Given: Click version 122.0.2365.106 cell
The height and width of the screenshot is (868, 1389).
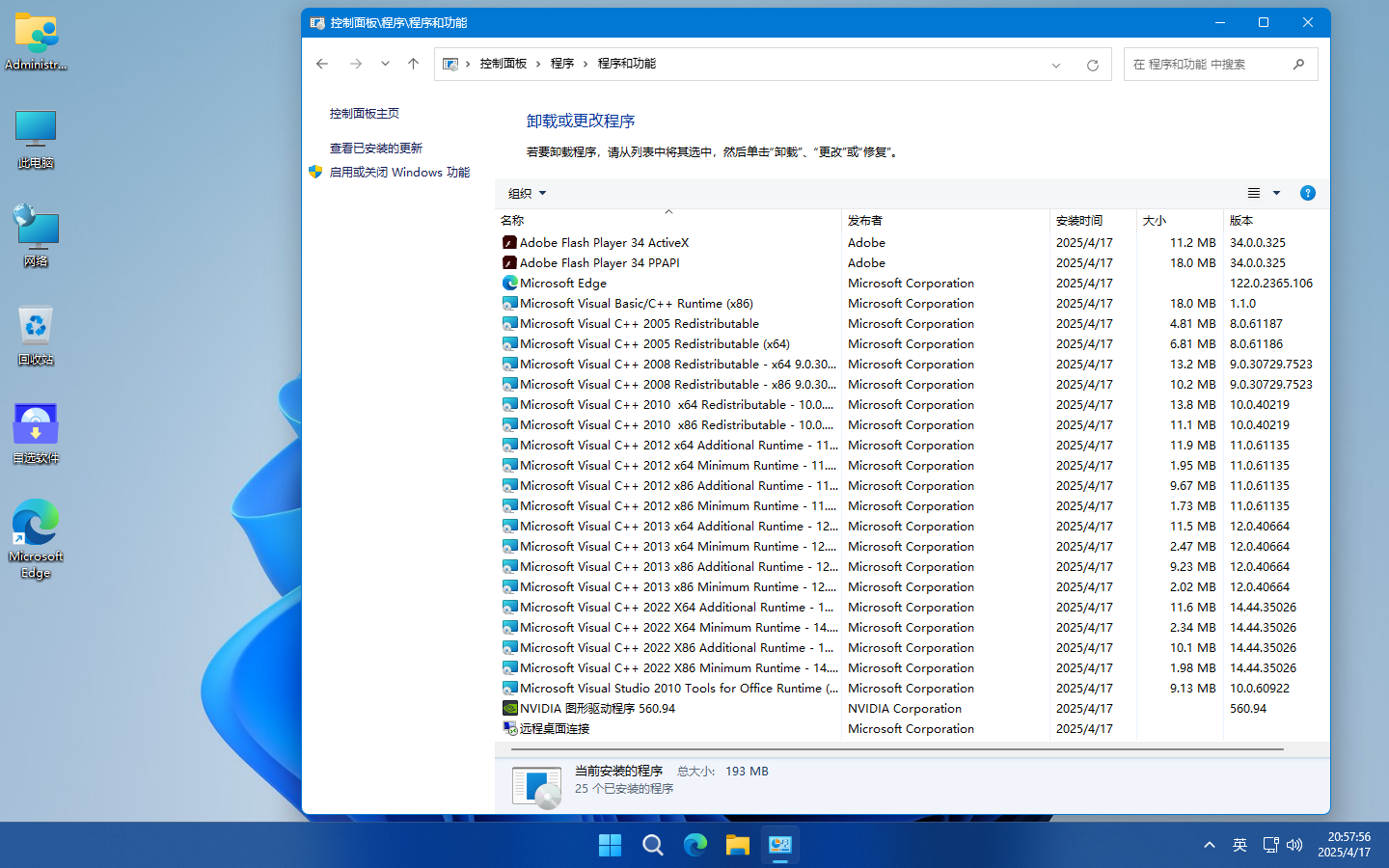Looking at the screenshot, I should click(1270, 283).
